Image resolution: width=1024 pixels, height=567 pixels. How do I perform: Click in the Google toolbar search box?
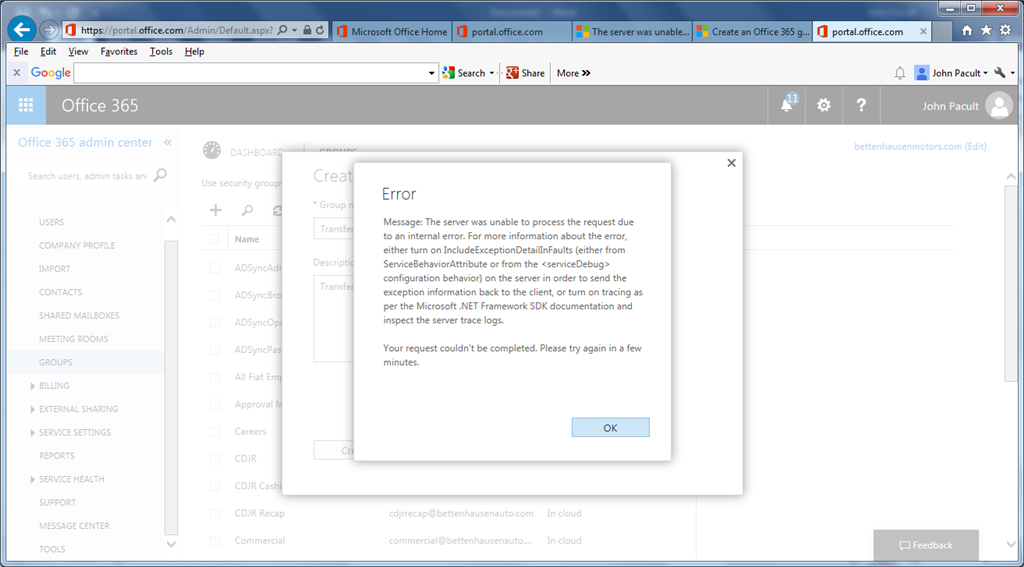pyautogui.click(x=250, y=73)
